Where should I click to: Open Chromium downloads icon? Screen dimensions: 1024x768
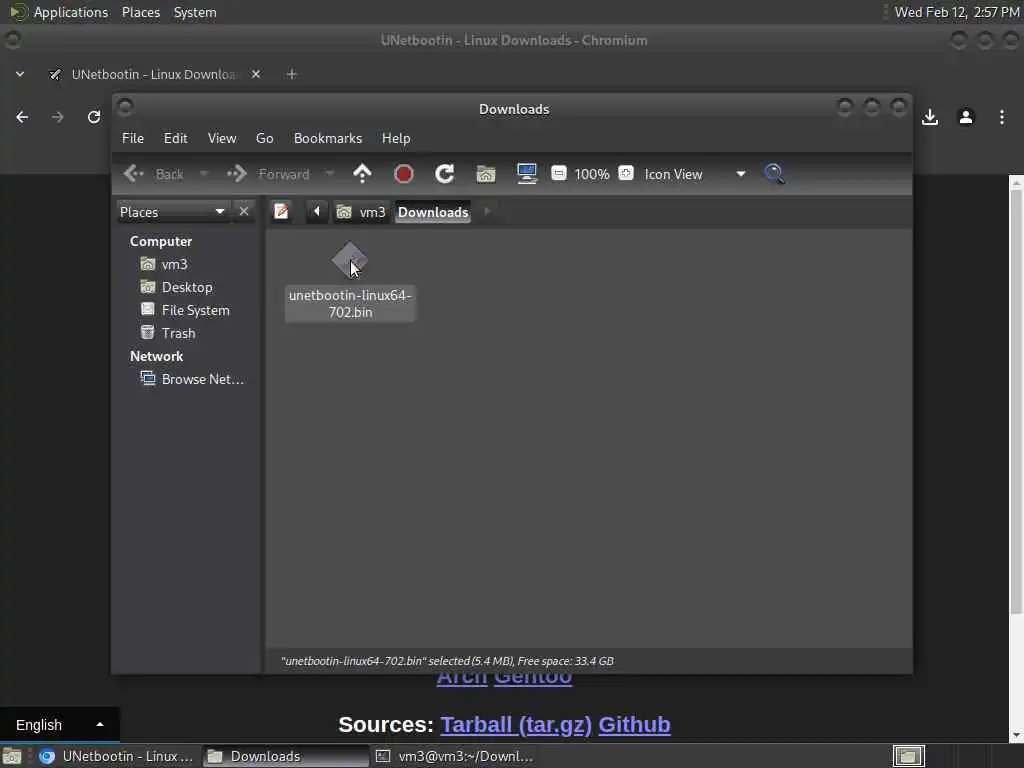(930, 117)
